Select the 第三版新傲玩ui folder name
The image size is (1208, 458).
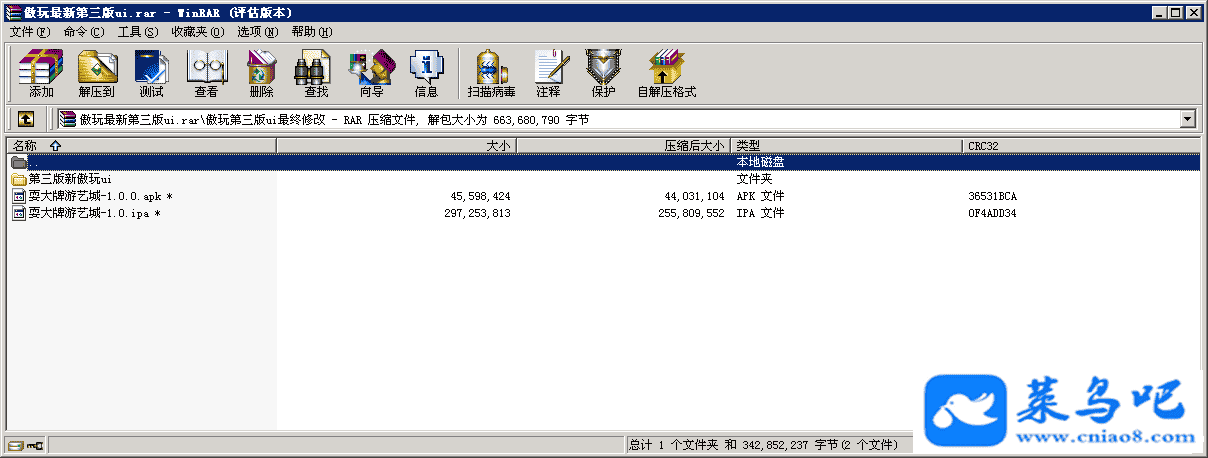pyautogui.click(x=70, y=179)
